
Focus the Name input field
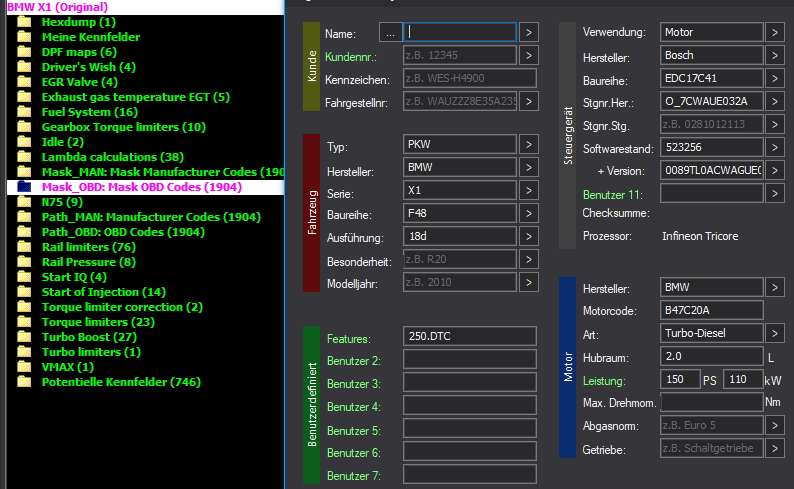tap(460, 32)
